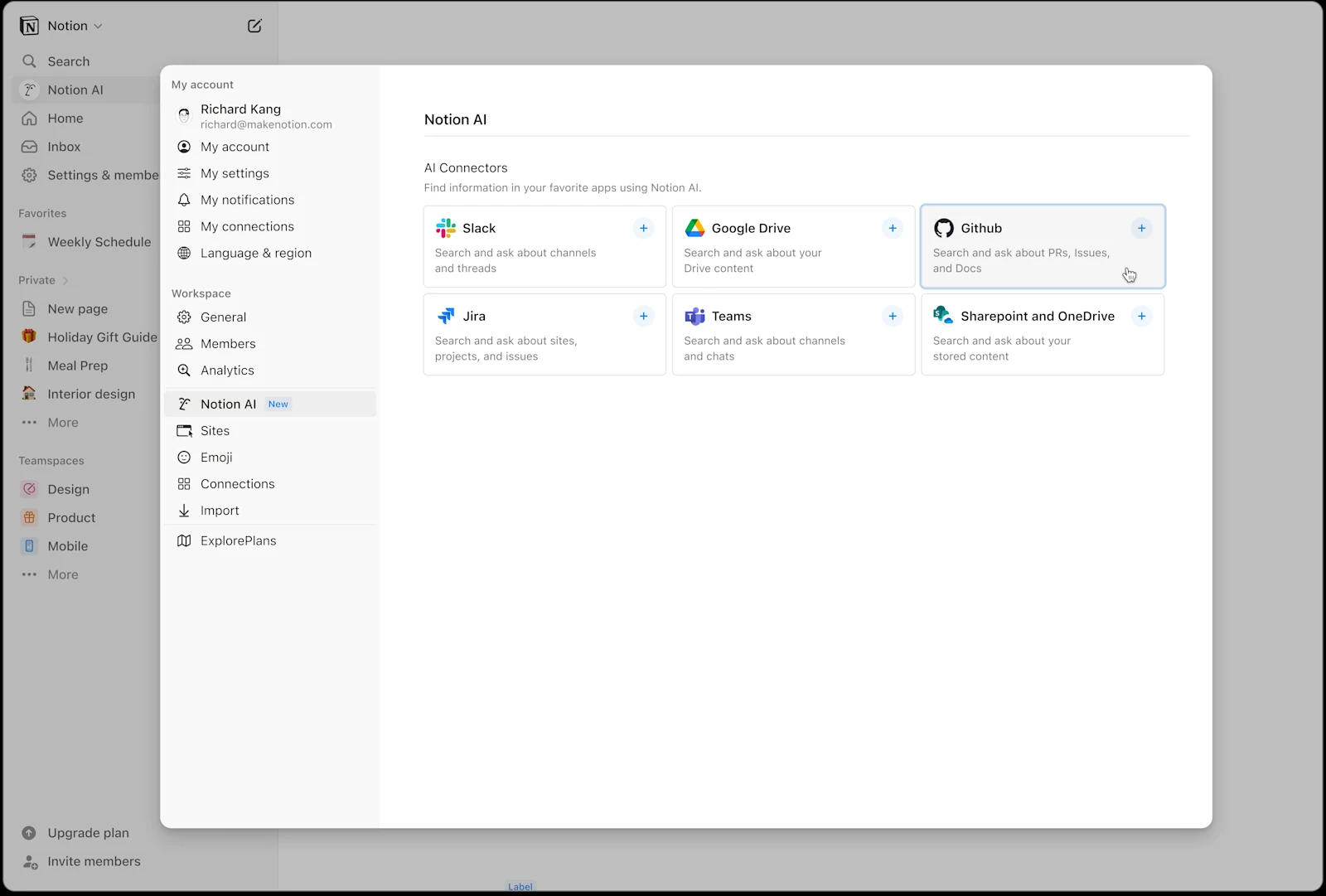Screen dimensions: 1326x896
Task: Click the plus icon on Teams connector
Action: click(893, 316)
